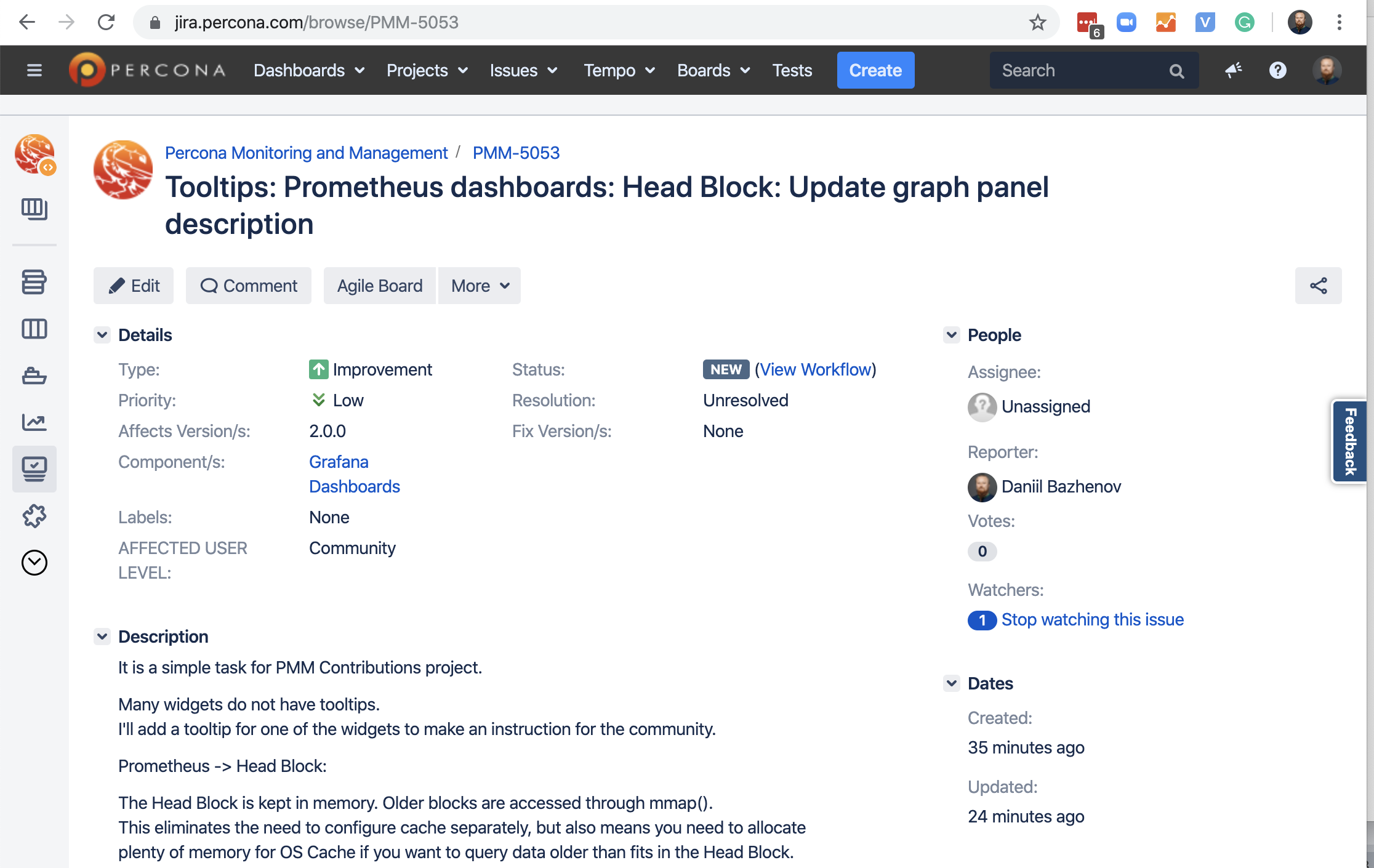Open the orange chart browser extension
This screenshot has width=1374, height=868.
tap(1166, 23)
